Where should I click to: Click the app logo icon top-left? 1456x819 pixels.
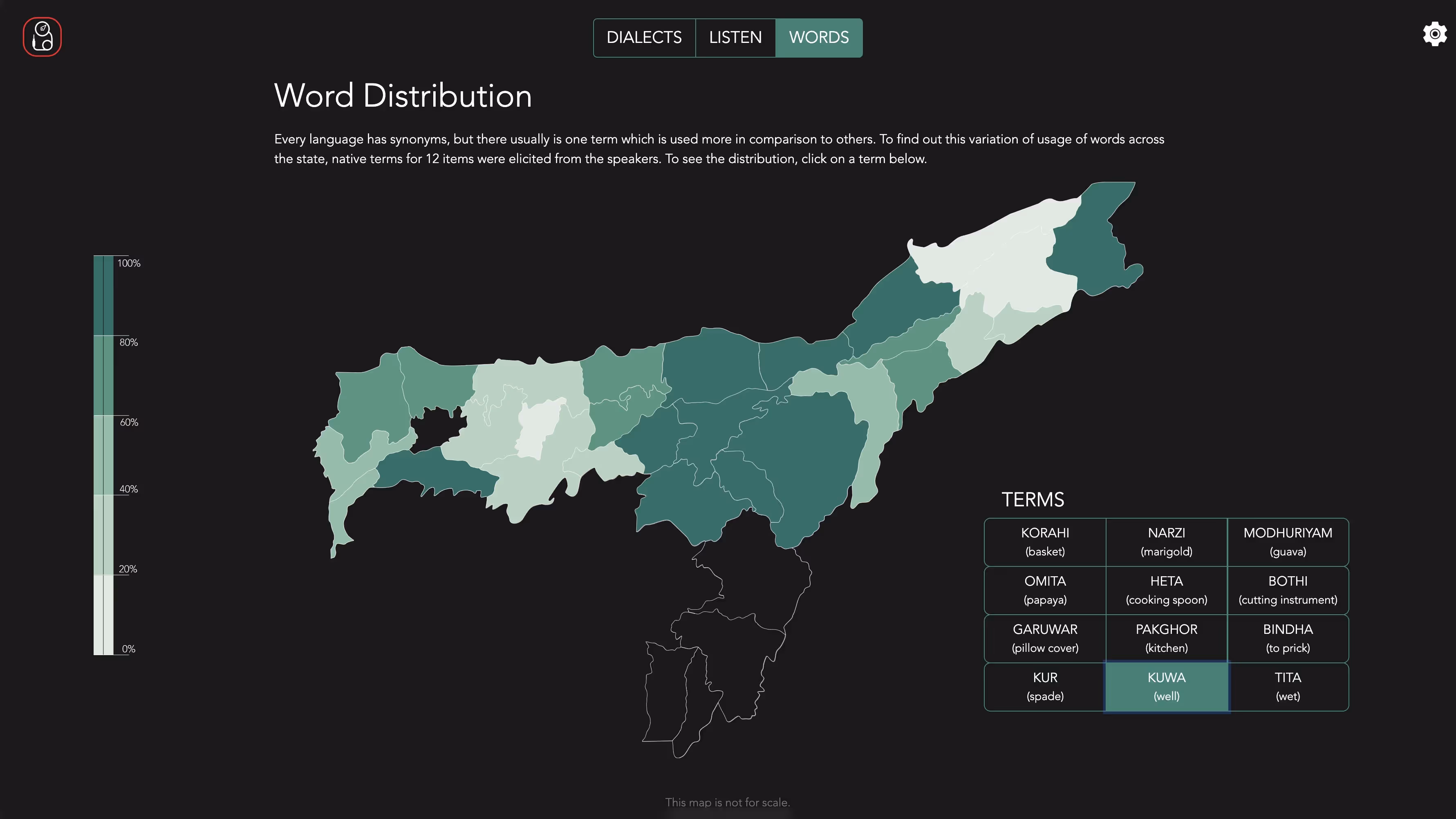click(42, 36)
